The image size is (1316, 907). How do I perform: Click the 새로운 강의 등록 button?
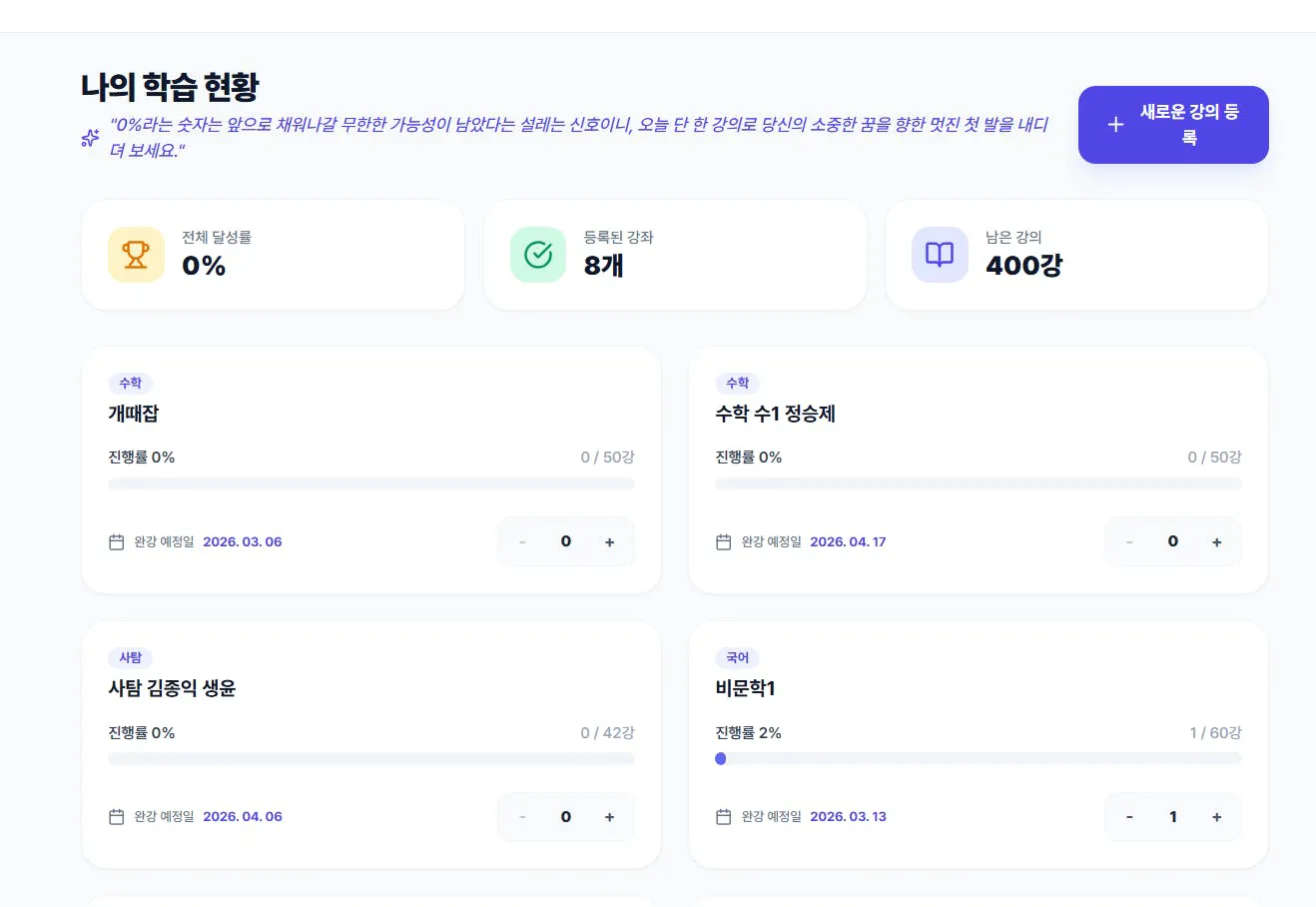[x=1173, y=124]
